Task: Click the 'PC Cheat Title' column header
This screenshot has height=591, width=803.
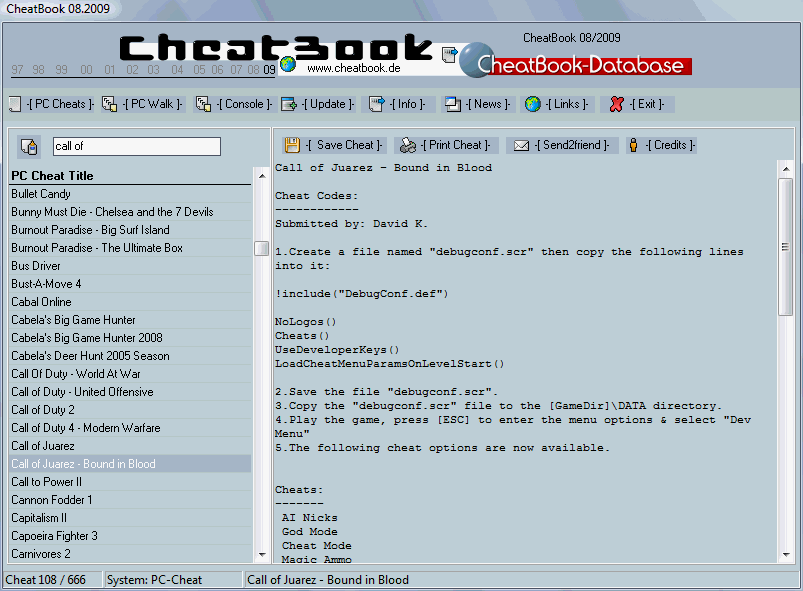Action: tap(131, 176)
